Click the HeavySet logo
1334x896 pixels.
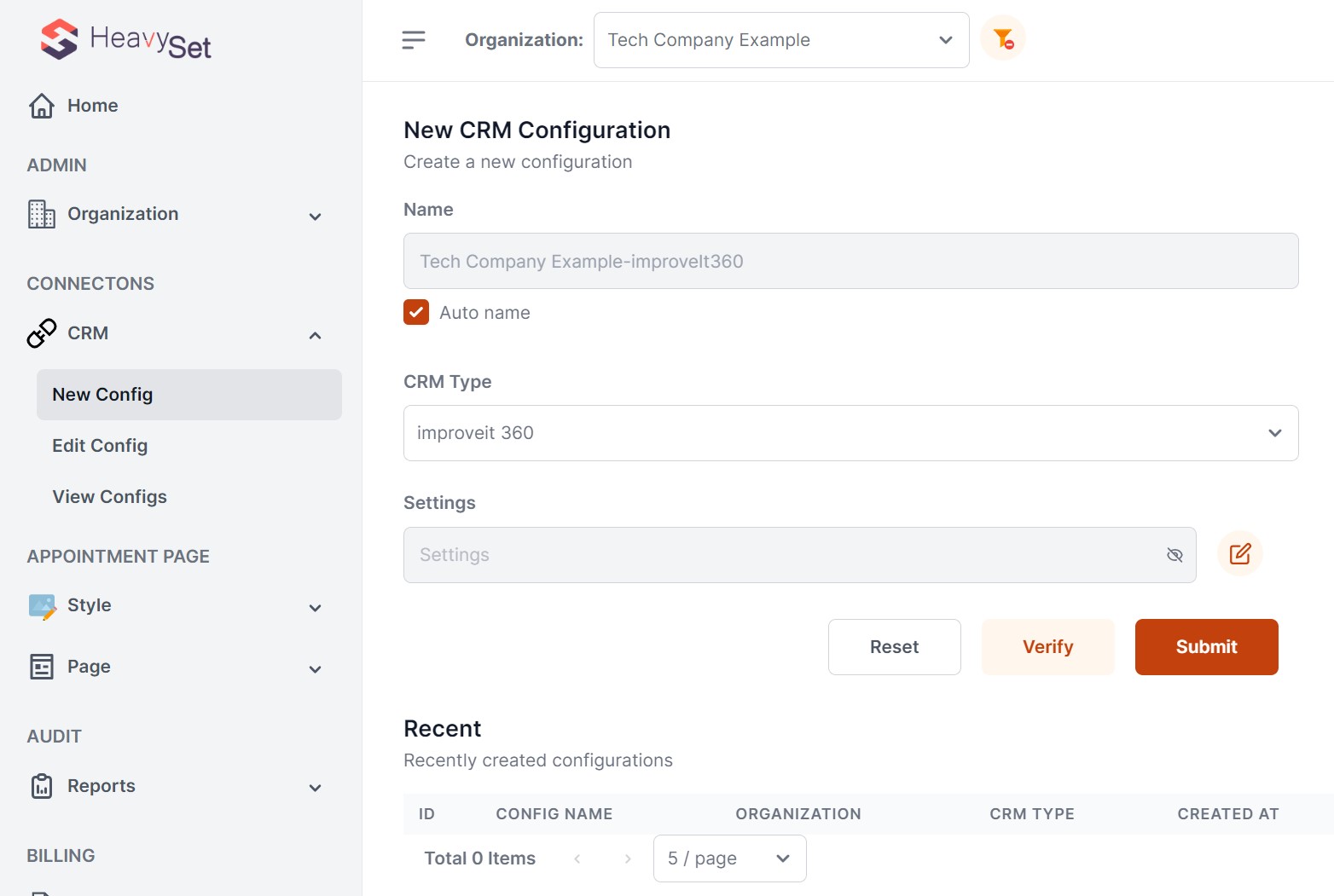(x=125, y=40)
